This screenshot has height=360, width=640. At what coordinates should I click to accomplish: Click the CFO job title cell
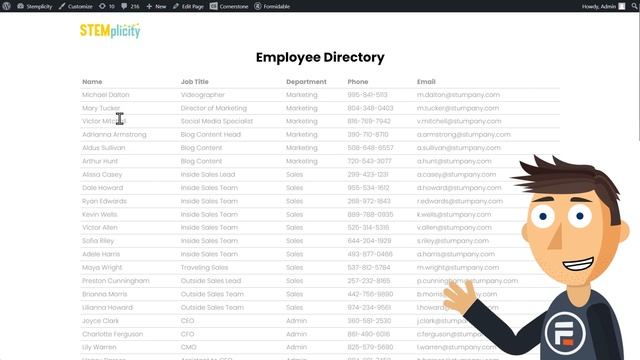click(187, 334)
